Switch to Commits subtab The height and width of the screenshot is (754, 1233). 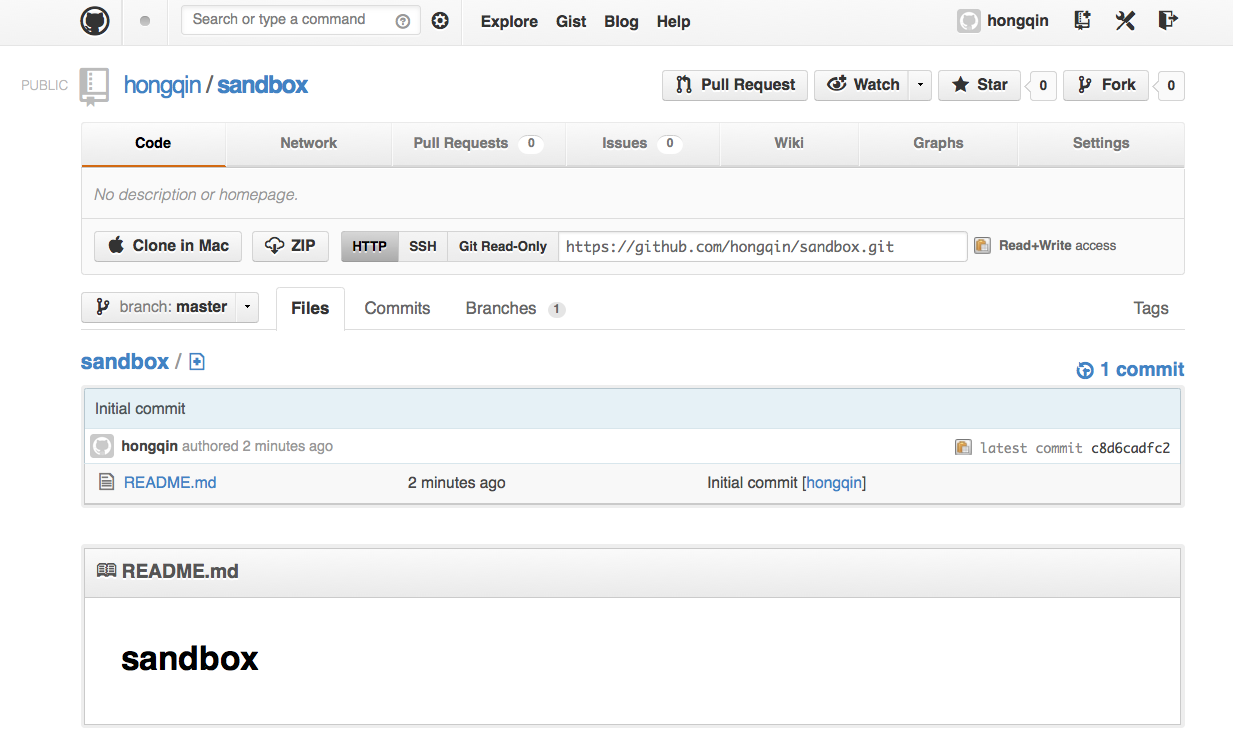397,308
